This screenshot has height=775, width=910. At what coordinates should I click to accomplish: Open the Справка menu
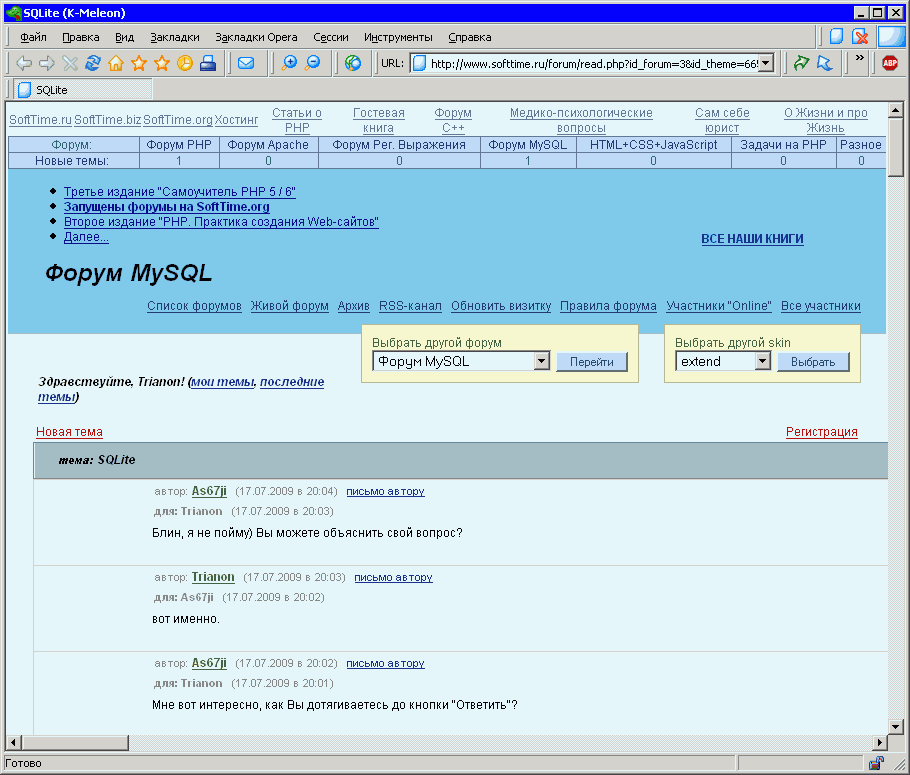(x=470, y=37)
